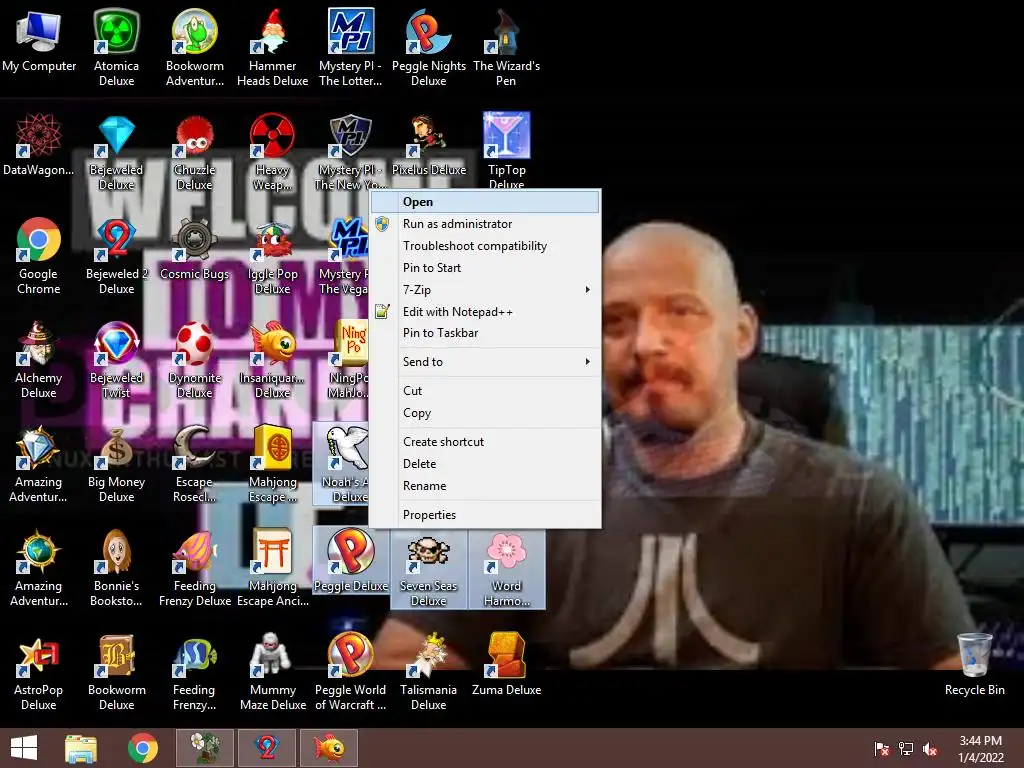Switch to Bejeweled 2 taskbar window
Viewport: 1024px width, 768px height.
266,748
